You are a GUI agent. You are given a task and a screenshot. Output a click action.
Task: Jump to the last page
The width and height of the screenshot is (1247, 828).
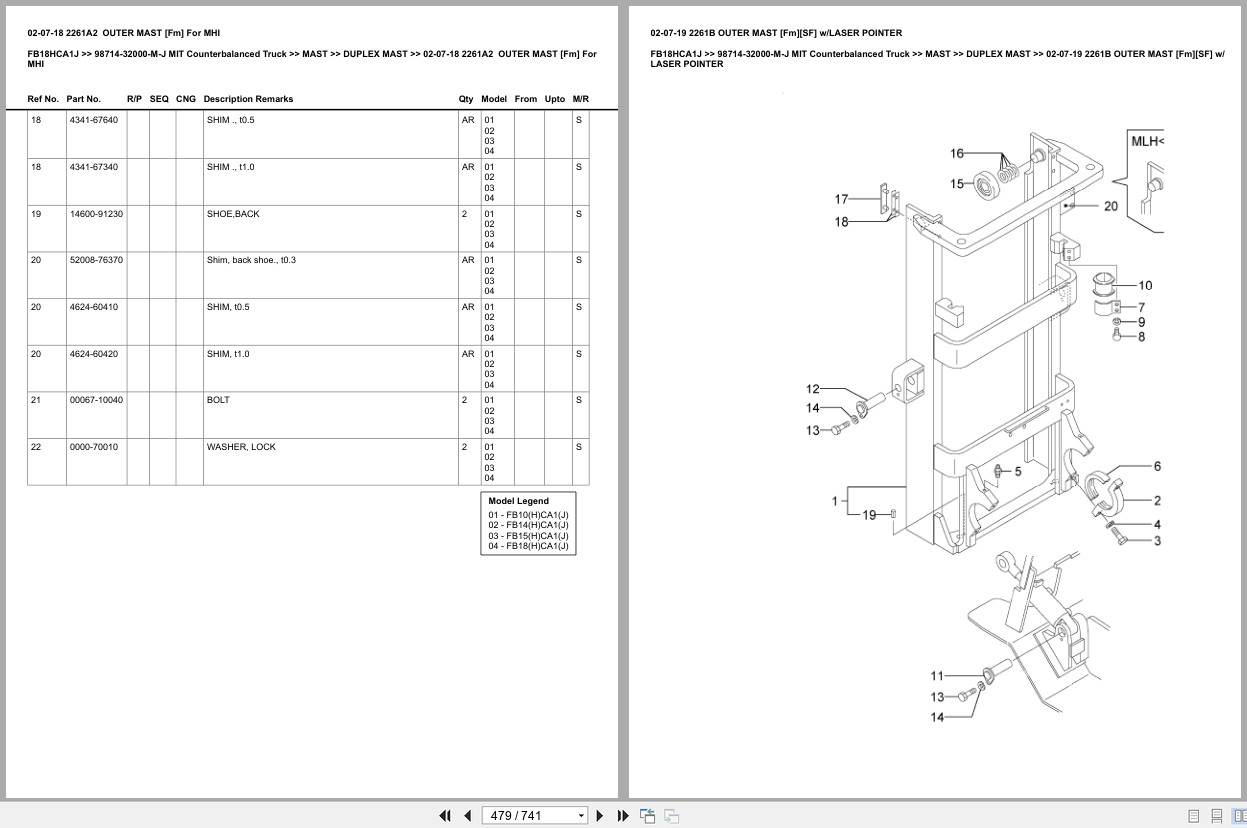(x=623, y=816)
